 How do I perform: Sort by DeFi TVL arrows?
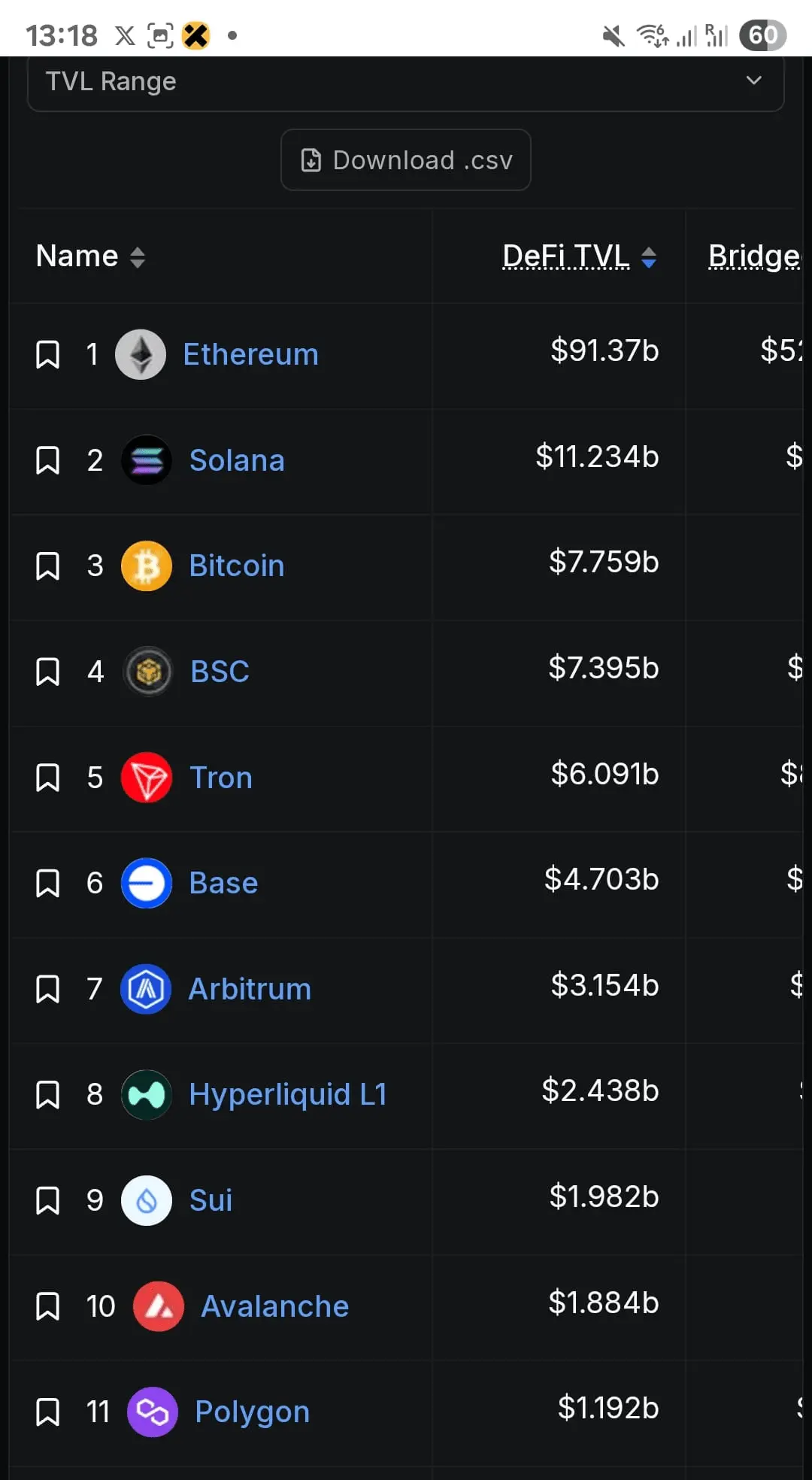pos(649,257)
